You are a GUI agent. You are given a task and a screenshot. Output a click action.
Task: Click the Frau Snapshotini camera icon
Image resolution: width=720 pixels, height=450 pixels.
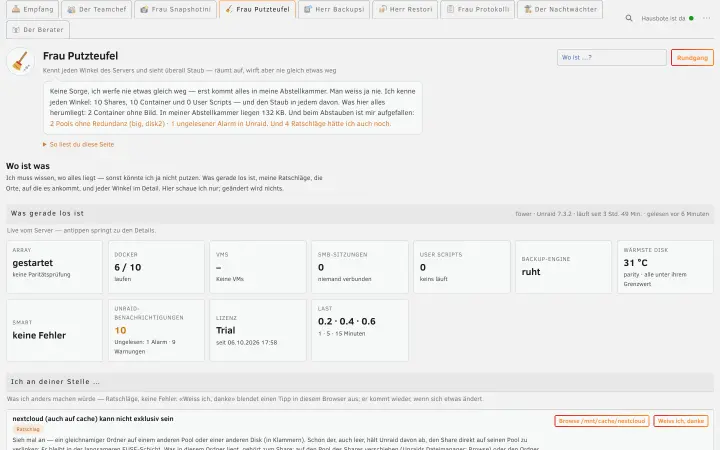click(x=144, y=9)
